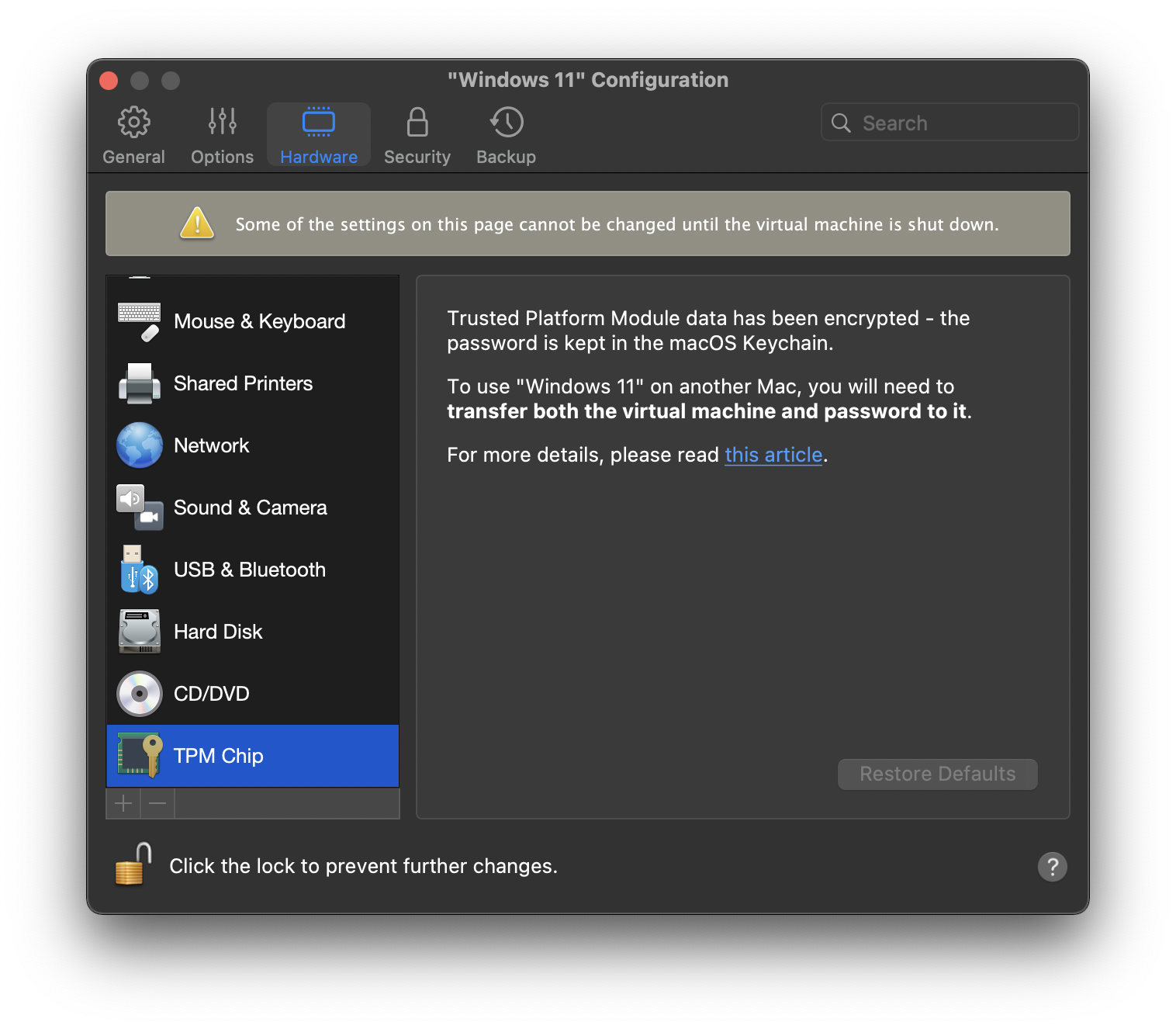
Task: Open the Security settings pane
Action: (x=417, y=133)
